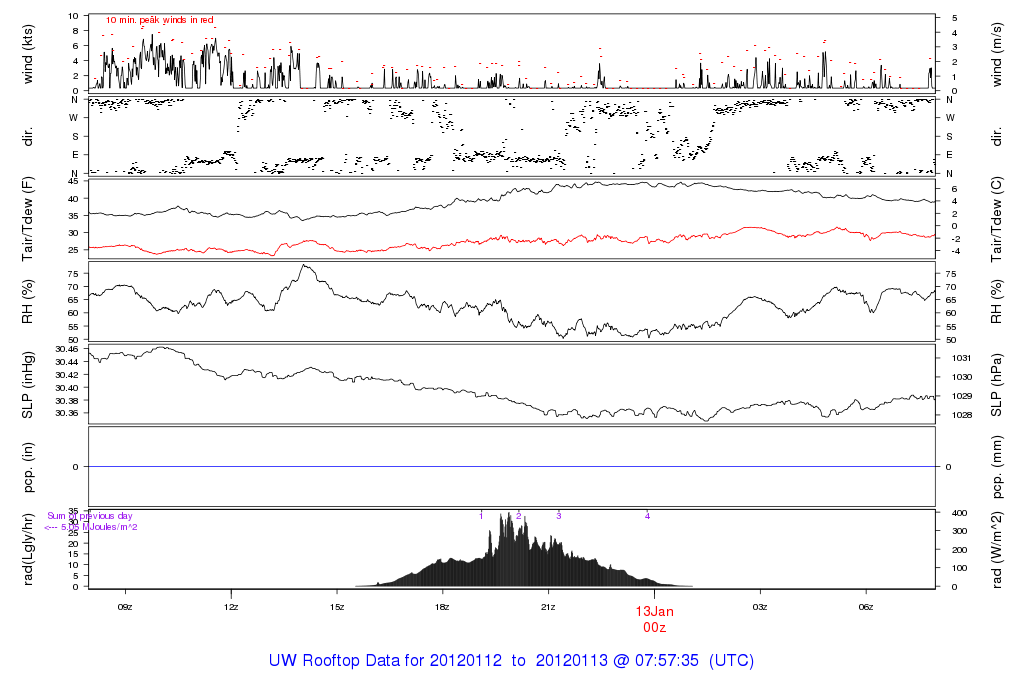Click purple marker '2' in radiation panel
This screenshot has width=1024, height=700.
[519, 516]
